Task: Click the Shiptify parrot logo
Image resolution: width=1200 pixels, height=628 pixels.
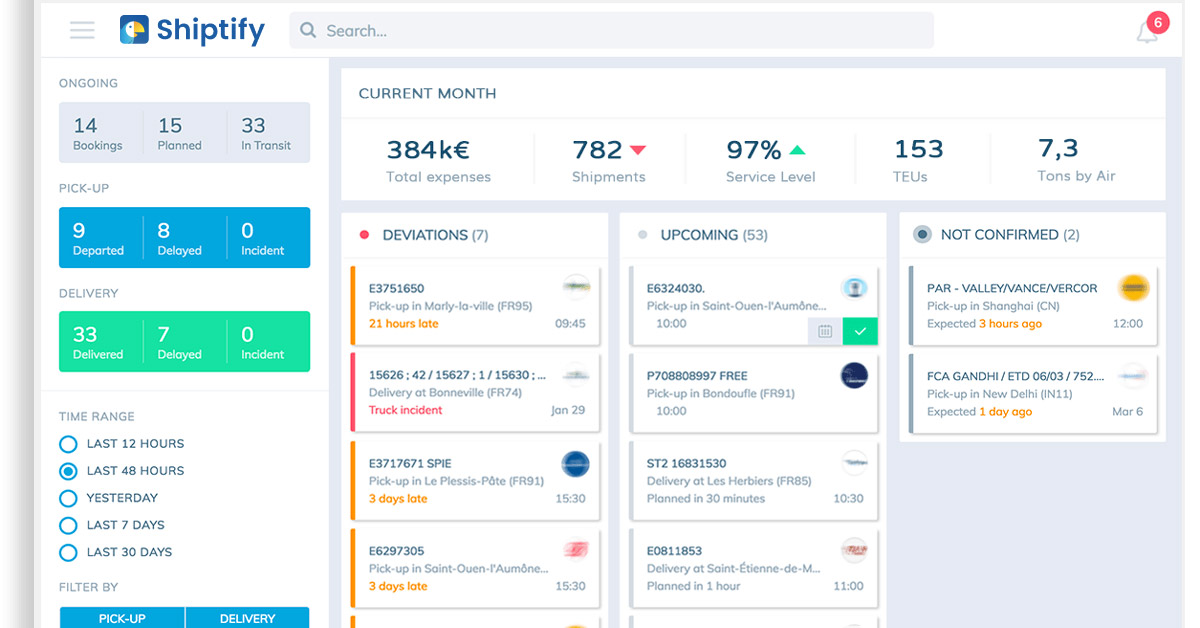Action: 134,30
